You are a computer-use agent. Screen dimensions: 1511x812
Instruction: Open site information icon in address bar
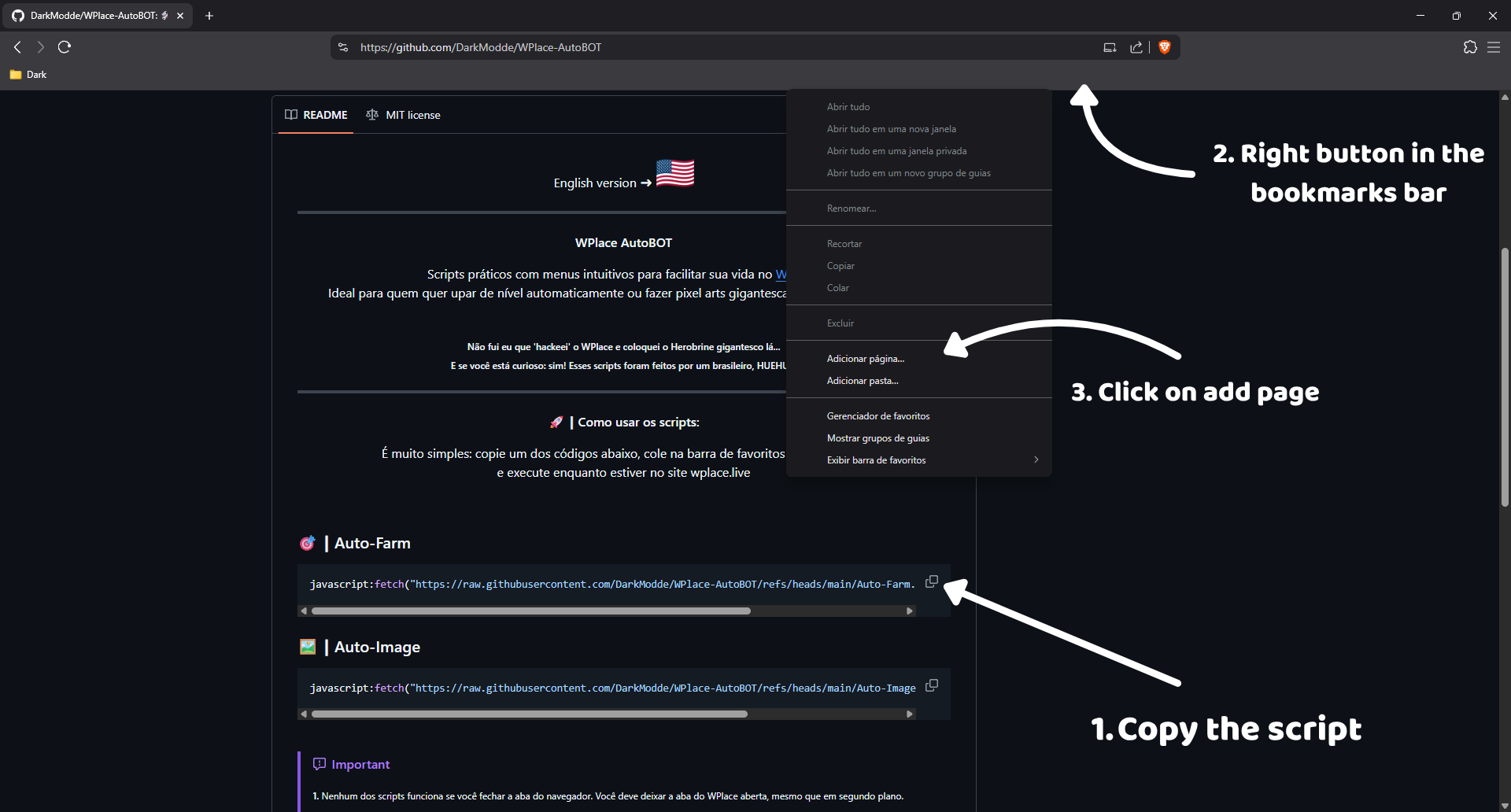[343, 47]
